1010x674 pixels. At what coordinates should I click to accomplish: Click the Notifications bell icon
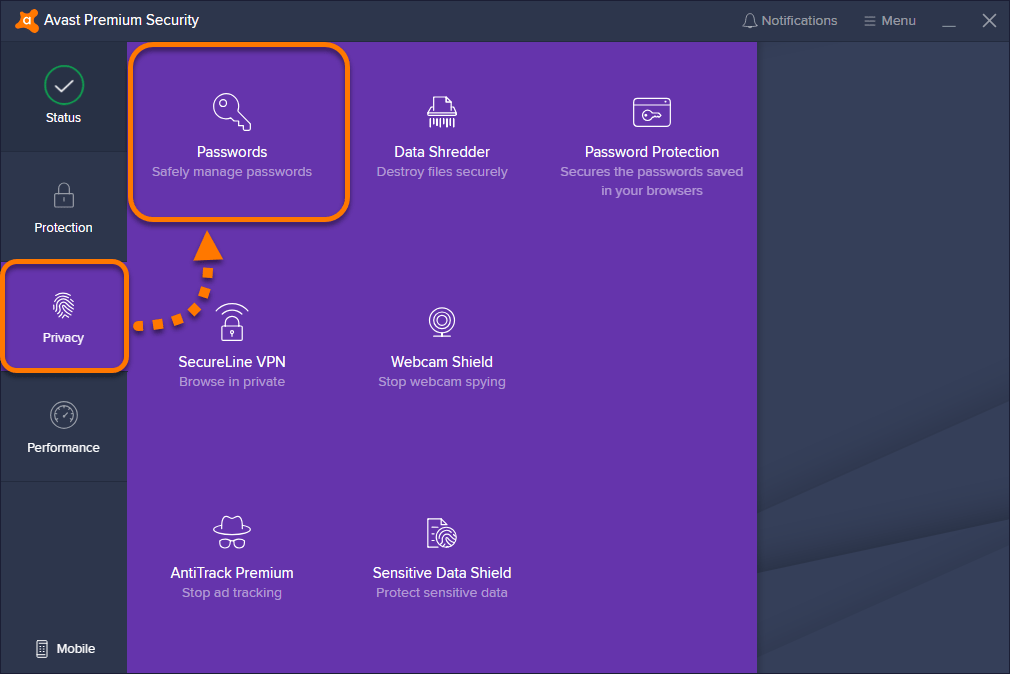[749, 21]
